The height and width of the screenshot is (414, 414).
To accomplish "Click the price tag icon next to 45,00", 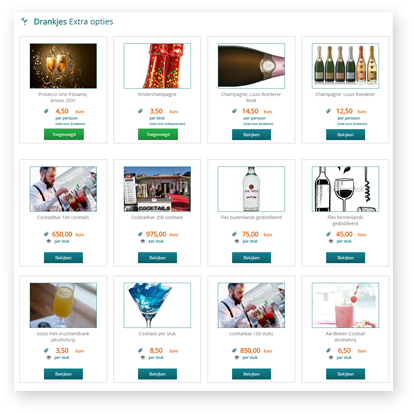I will pos(328,234).
